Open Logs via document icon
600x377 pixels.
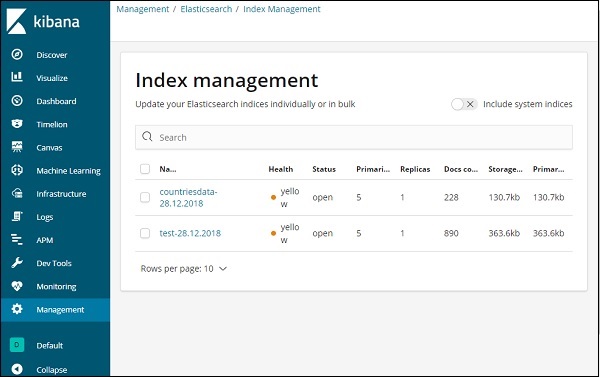coord(17,216)
